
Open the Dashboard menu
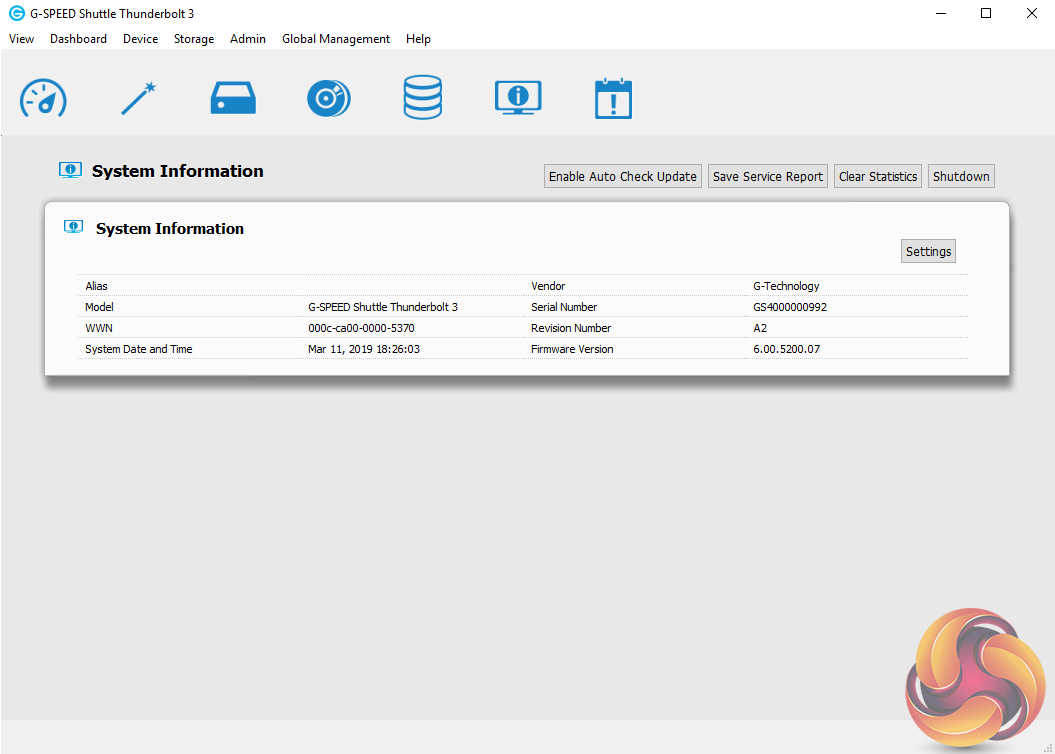[78, 39]
